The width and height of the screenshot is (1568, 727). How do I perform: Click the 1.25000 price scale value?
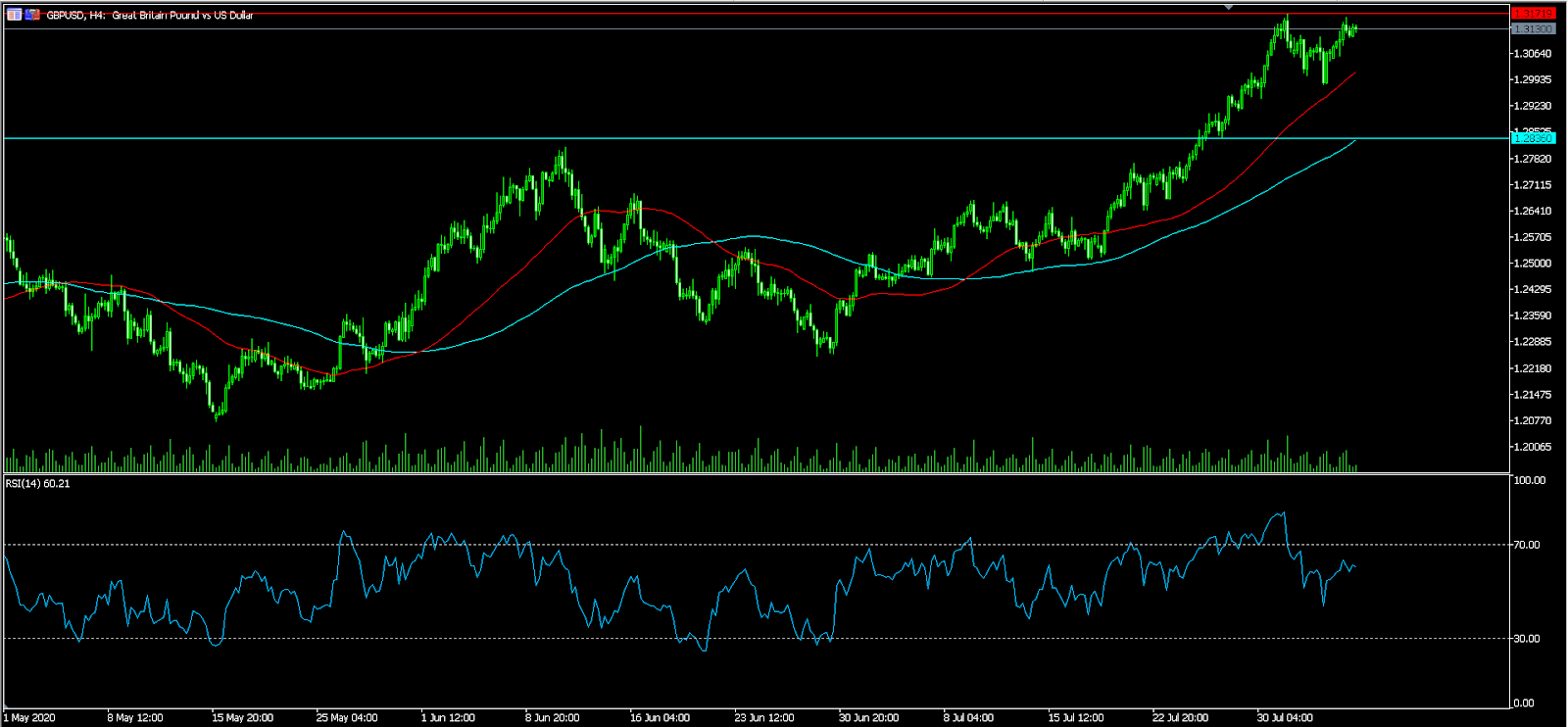1533,264
